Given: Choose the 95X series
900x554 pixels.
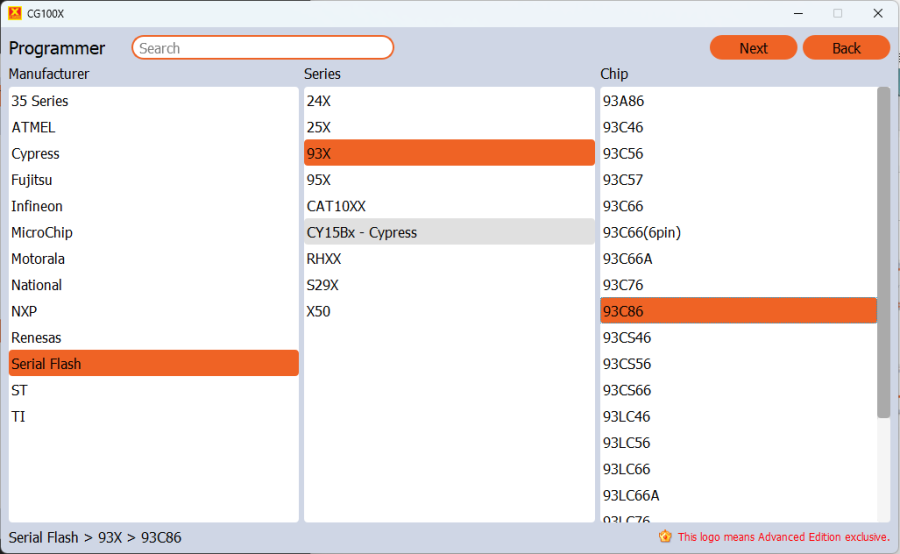Looking at the screenshot, I should 319,180.
